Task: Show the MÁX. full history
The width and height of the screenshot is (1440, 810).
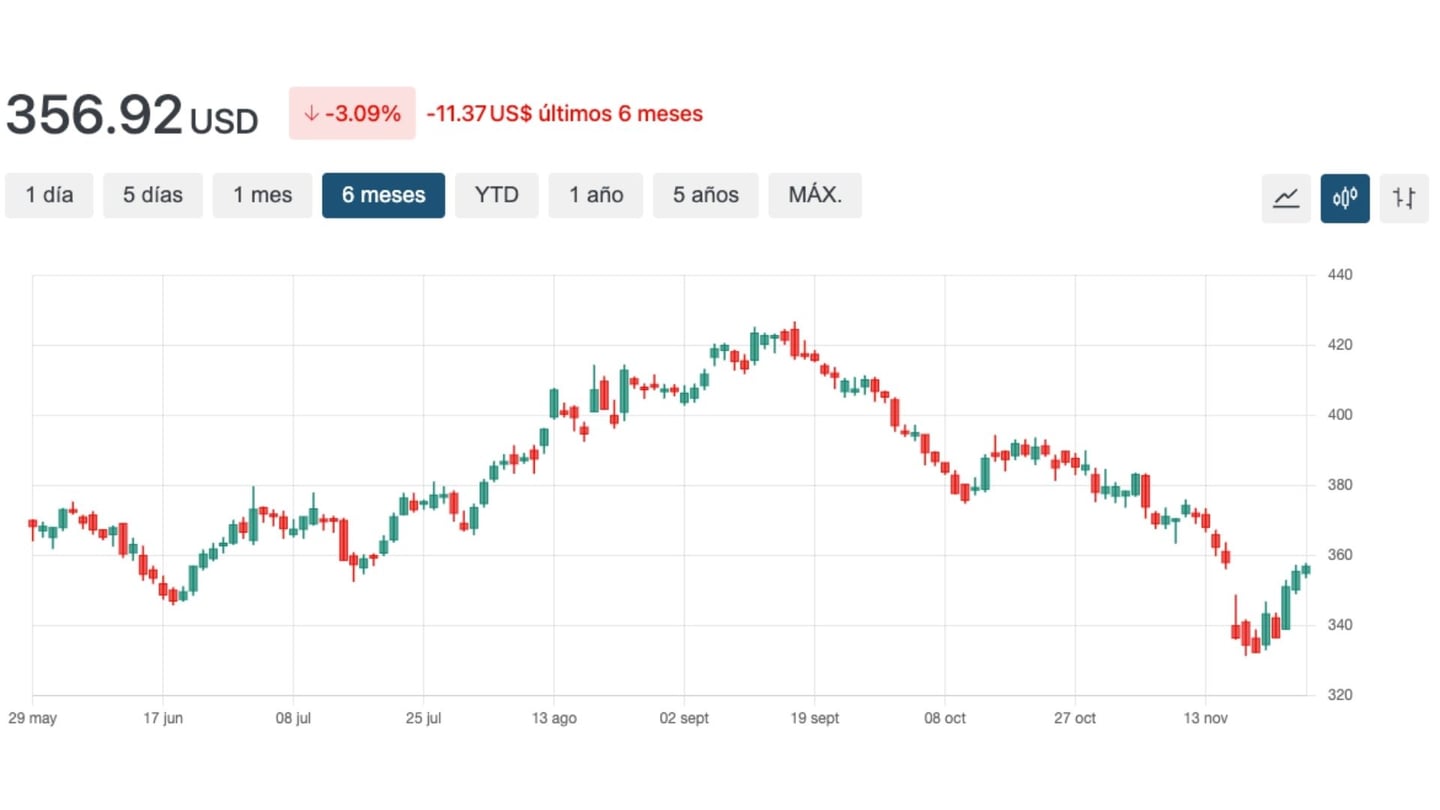Action: (x=815, y=195)
